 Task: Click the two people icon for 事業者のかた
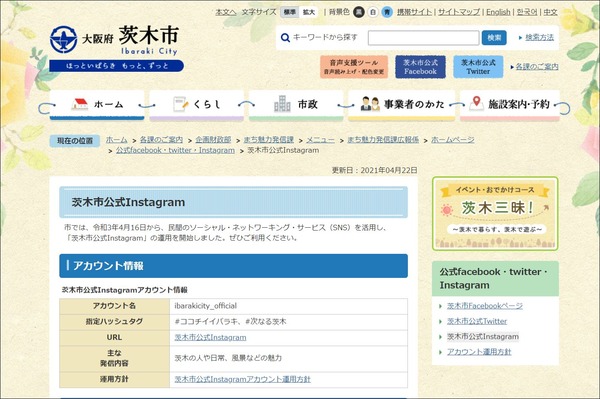[x=370, y=104]
